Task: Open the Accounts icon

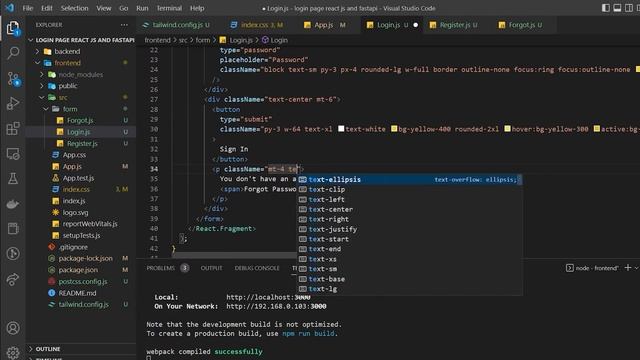Action: pyautogui.click(x=13, y=328)
